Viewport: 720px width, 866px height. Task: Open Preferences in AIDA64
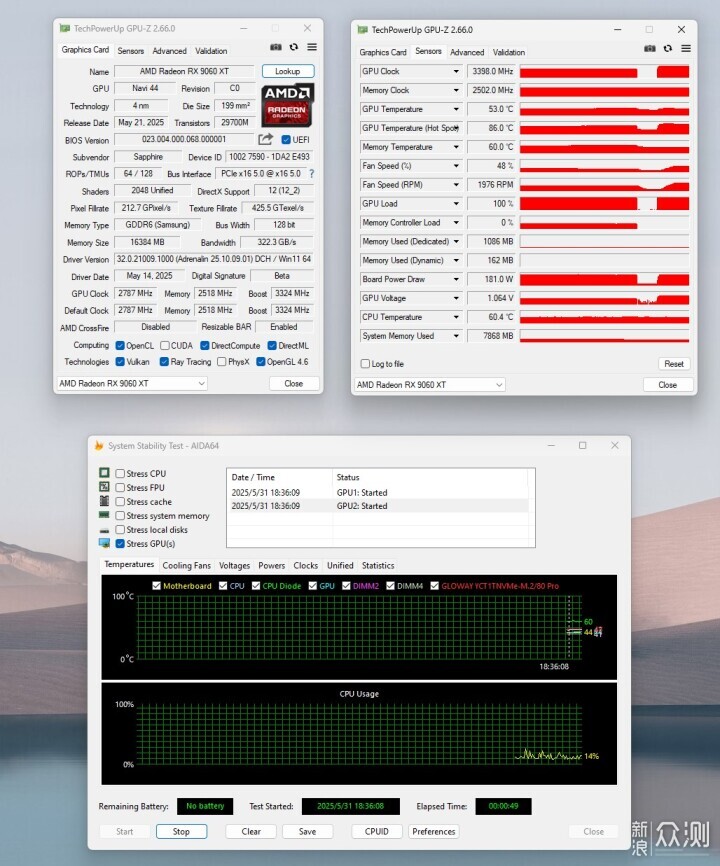[433, 831]
